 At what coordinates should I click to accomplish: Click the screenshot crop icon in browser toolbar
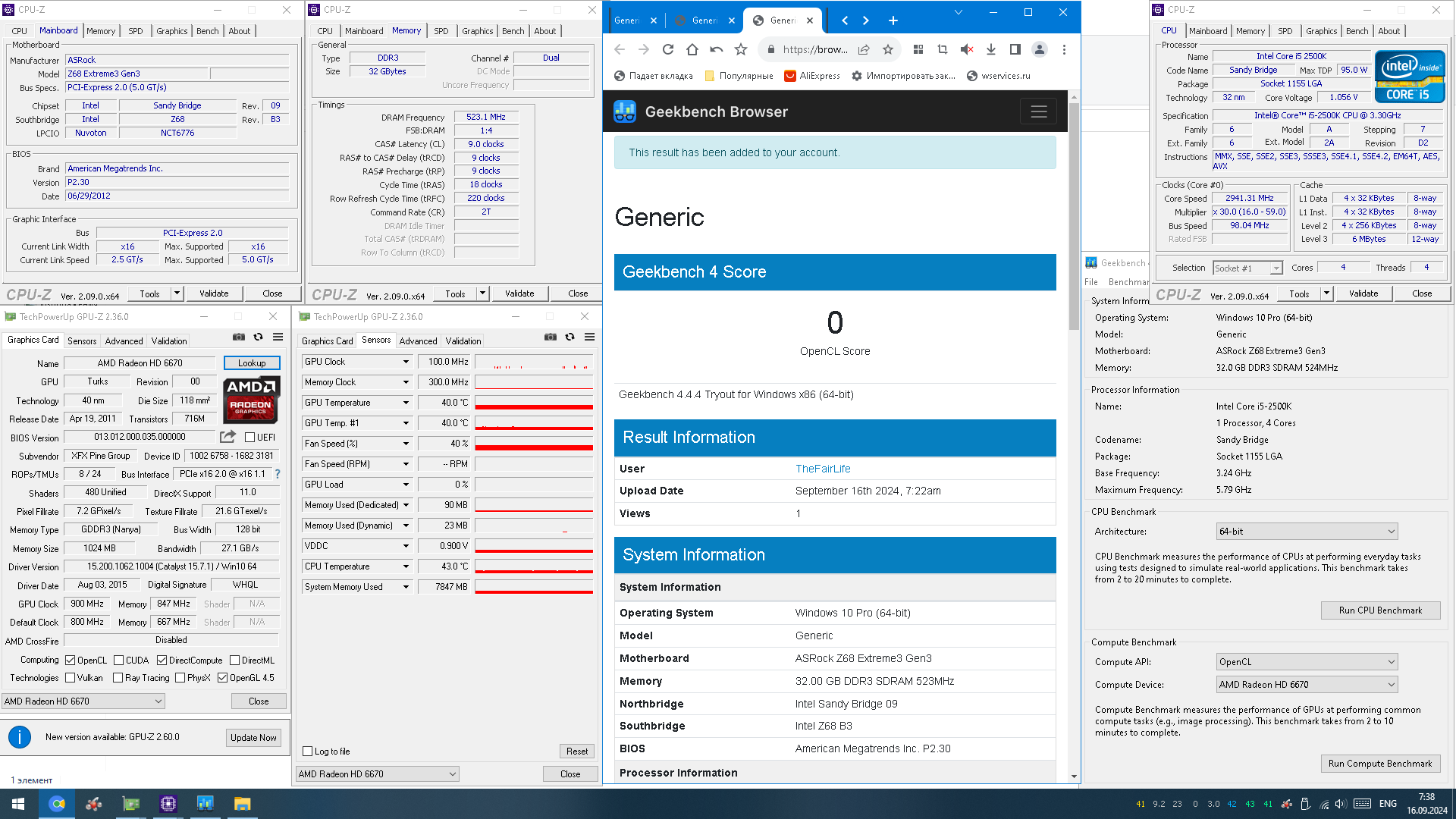[943, 49]
